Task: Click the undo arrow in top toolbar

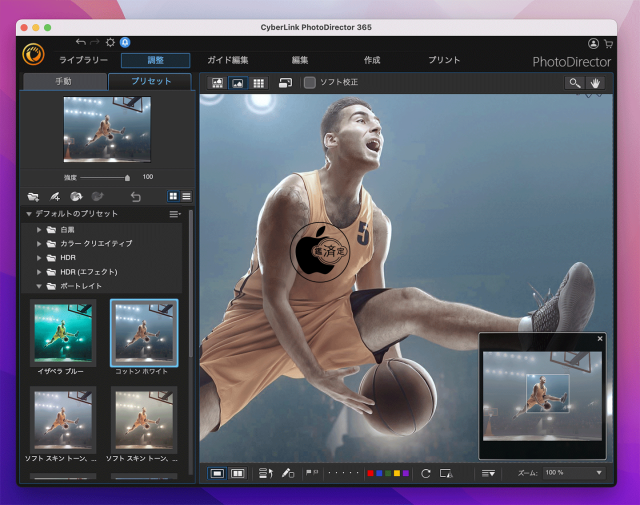Action: coord(81,42)
